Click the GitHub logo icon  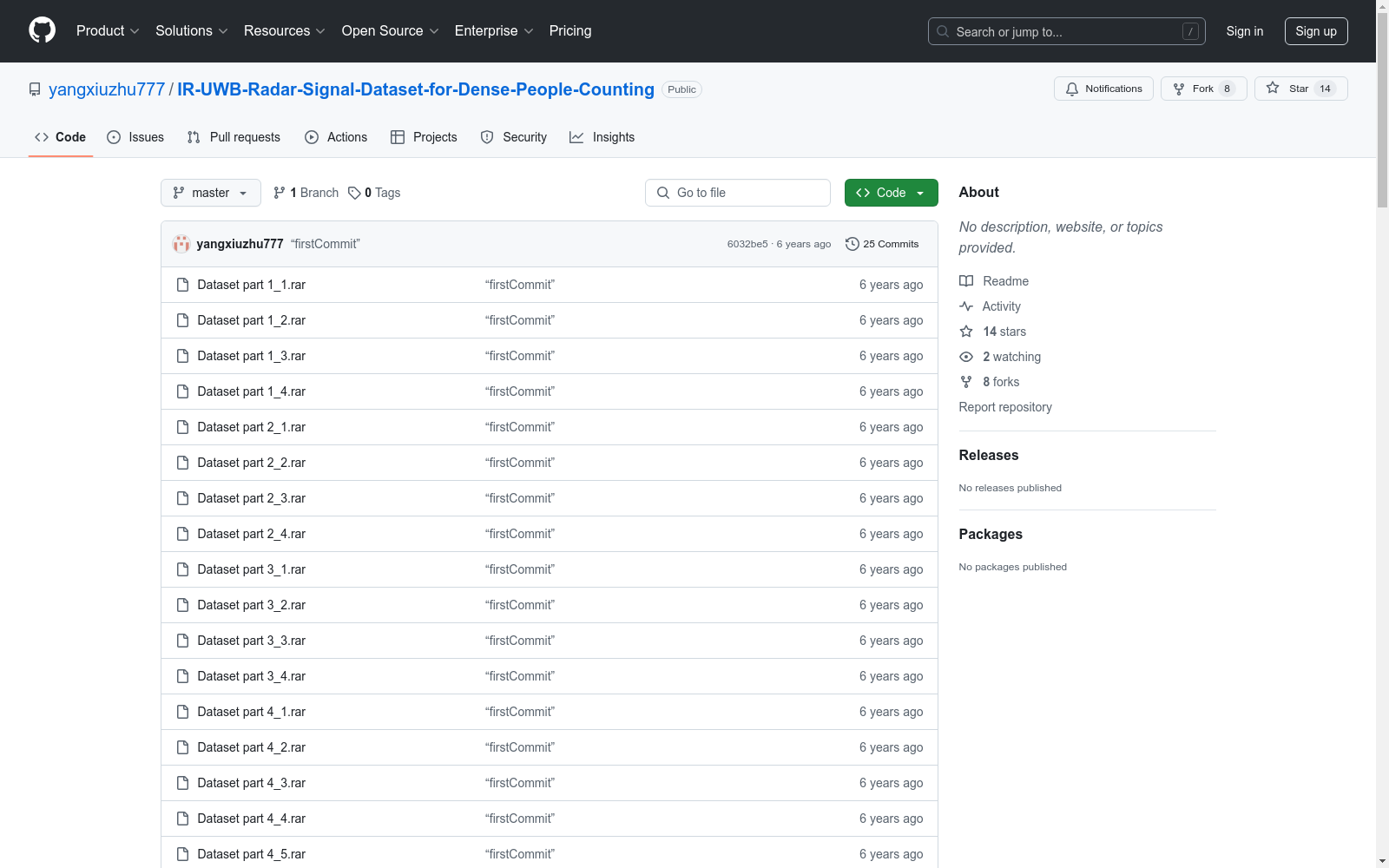point(43,30)
